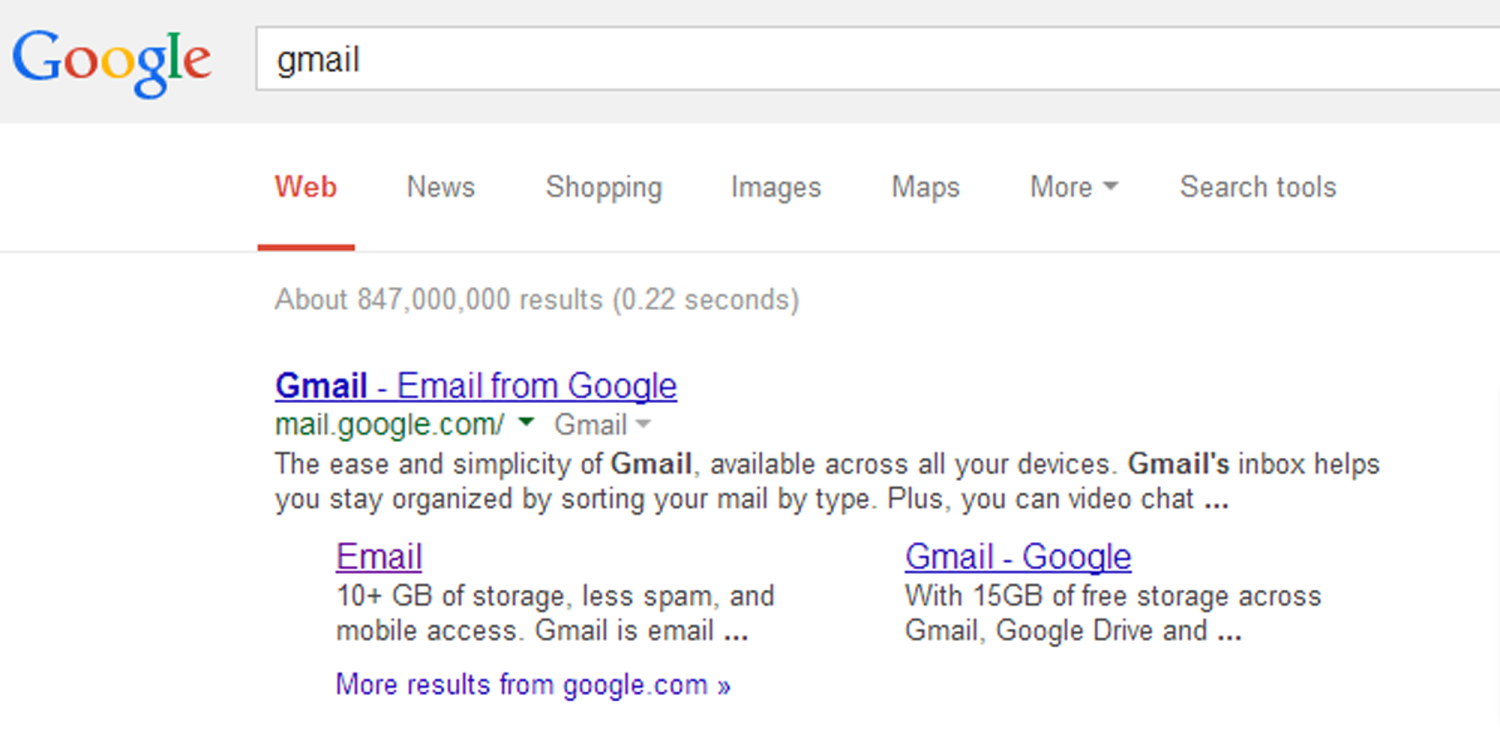Click the green arrow beside mail.google.com
Viewport: 1500px width, 731px height.
526,424
